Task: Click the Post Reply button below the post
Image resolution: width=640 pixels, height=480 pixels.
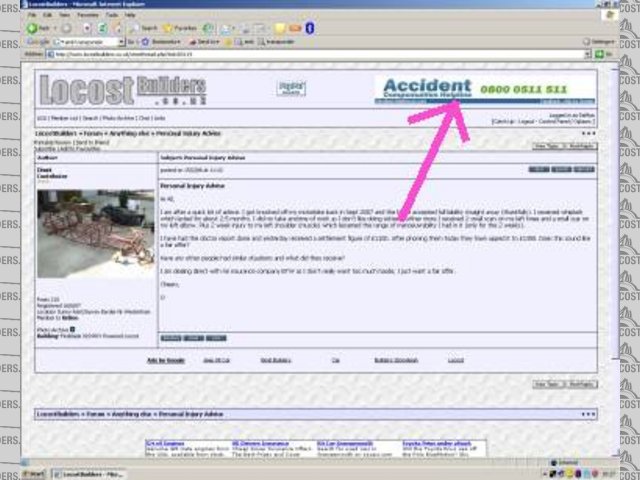Action: [581, 384]
